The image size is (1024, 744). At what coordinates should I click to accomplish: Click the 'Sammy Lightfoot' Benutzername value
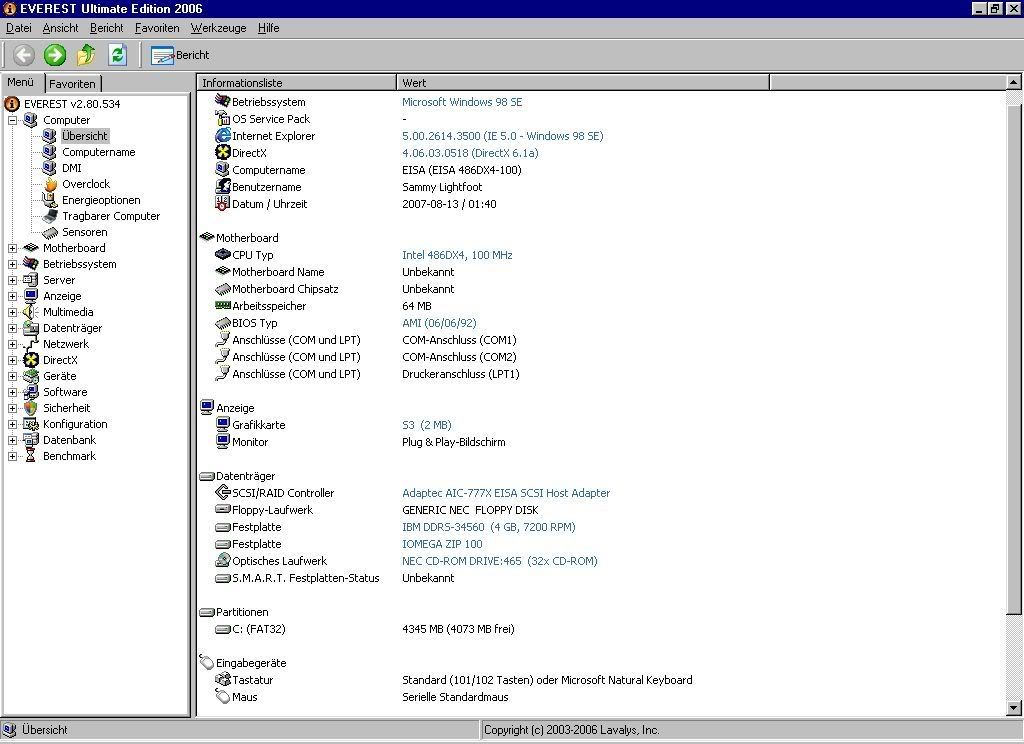pos(442,187)
